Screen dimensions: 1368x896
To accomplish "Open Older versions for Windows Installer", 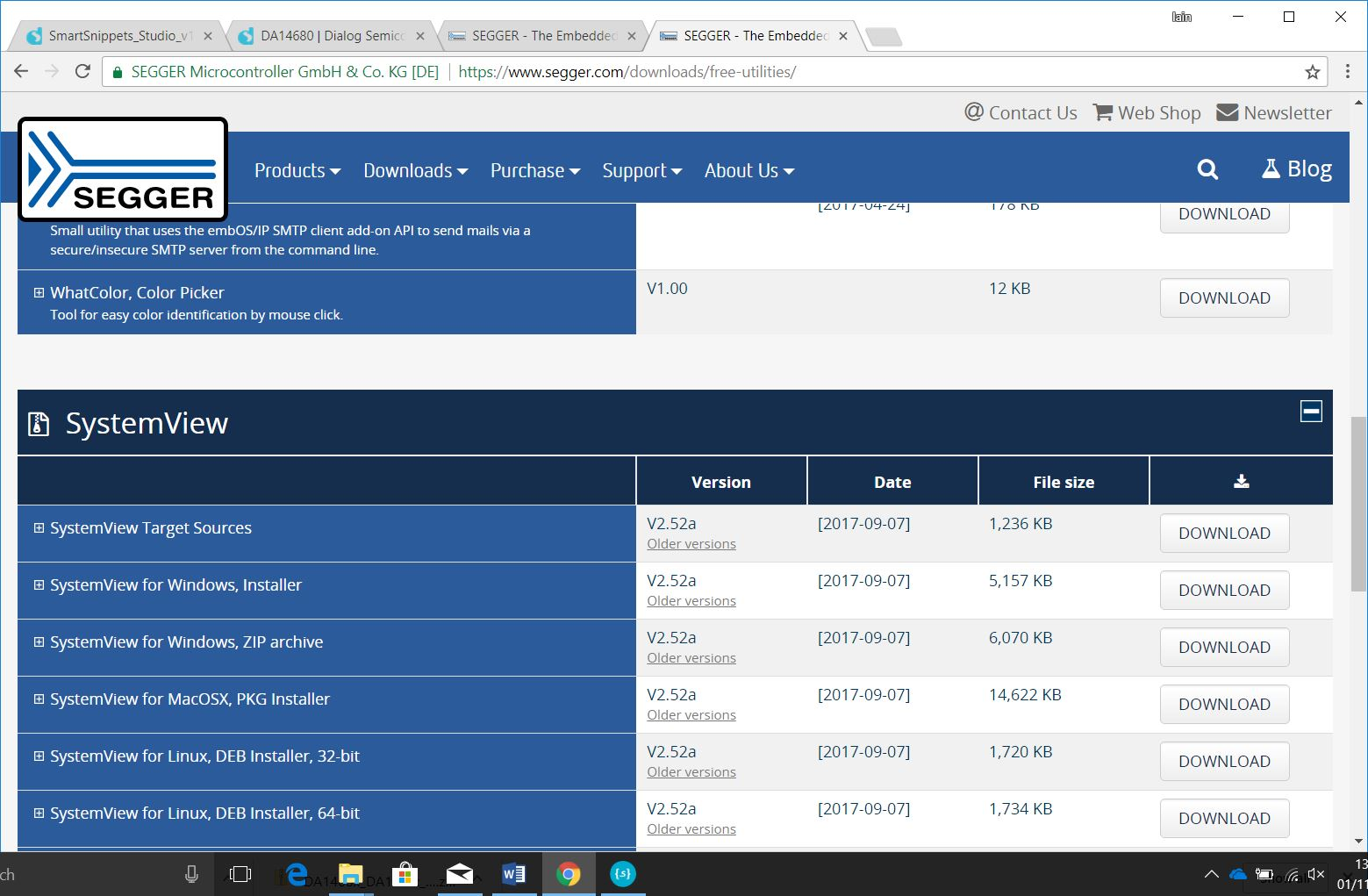I will click(691, 601).
